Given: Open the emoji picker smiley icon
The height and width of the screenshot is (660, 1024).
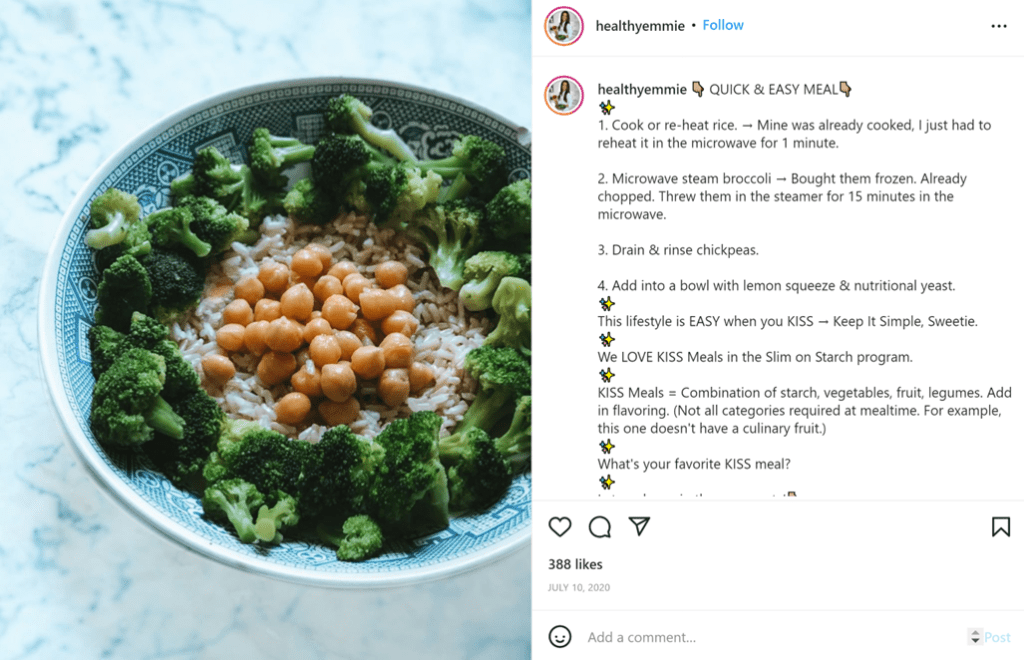Looking at the screenshot, I should click(x=560, y=636).
